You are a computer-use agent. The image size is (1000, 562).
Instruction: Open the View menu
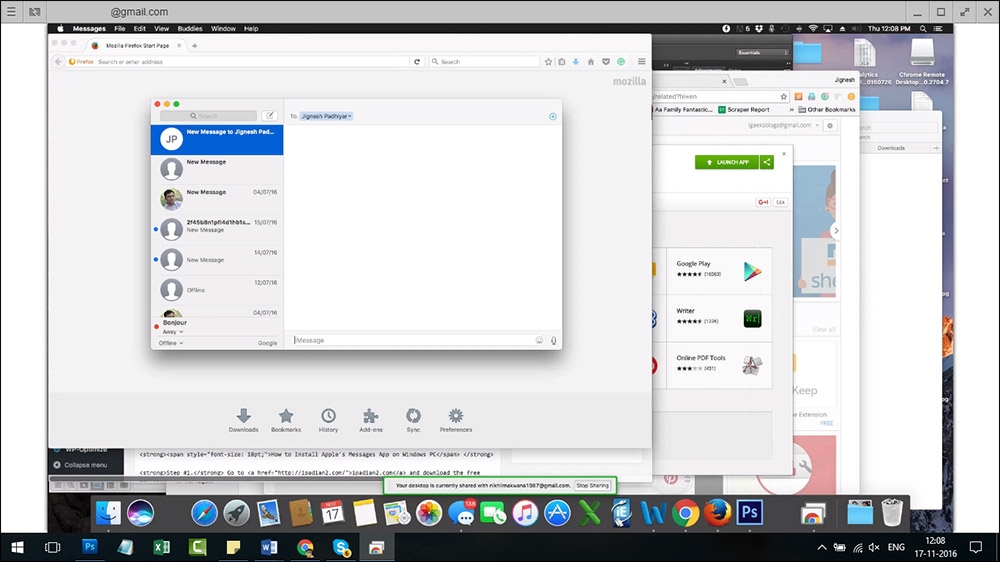(161, 29)
